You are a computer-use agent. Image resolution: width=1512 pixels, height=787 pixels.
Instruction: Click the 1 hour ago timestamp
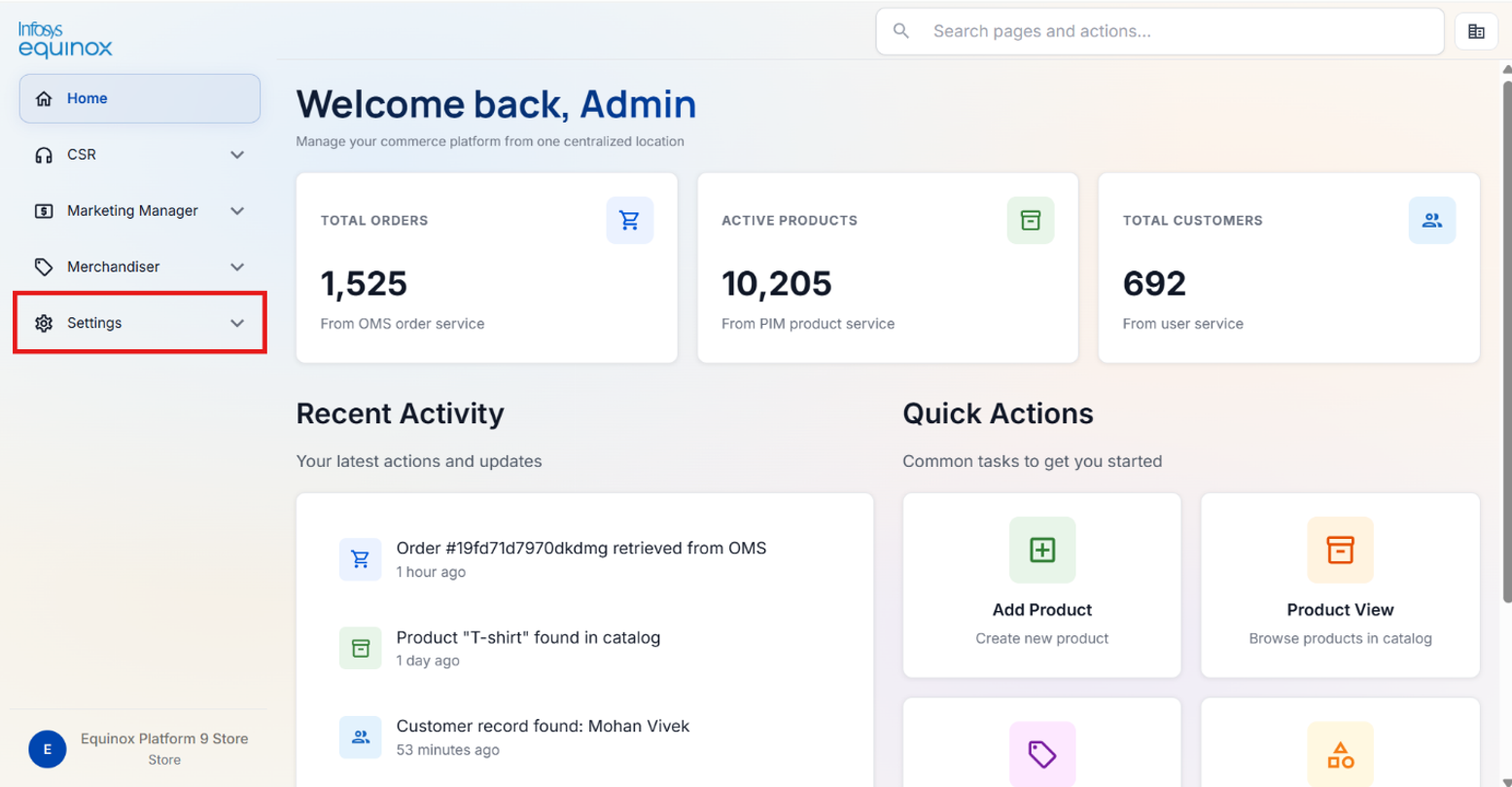pos(431,572)
